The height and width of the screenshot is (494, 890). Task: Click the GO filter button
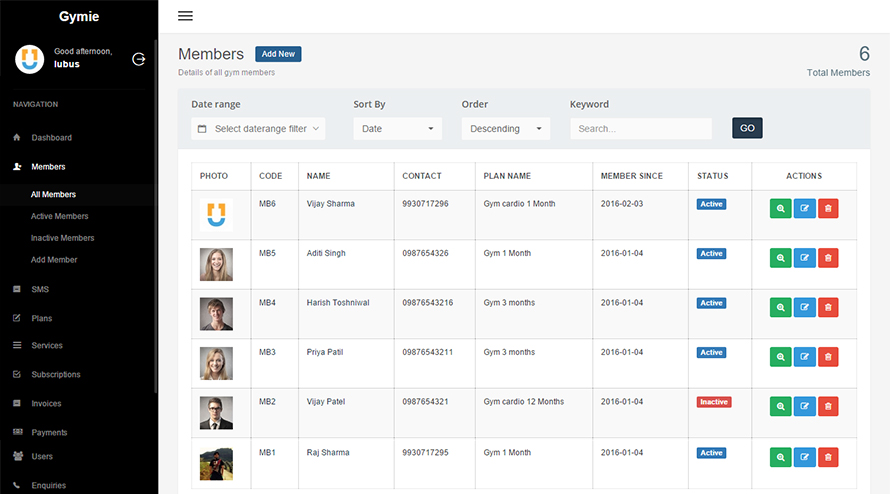pyautogui.click(x=747, y=128)
